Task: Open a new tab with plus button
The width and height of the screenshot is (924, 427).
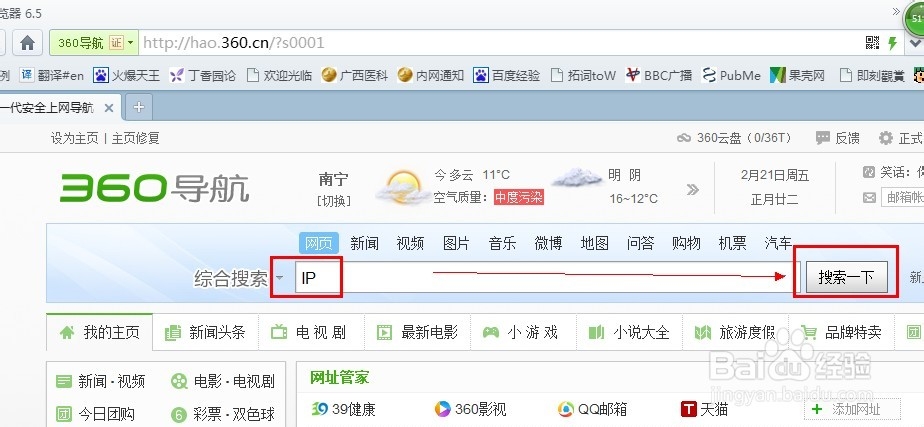Action: [x=138, y=107]
